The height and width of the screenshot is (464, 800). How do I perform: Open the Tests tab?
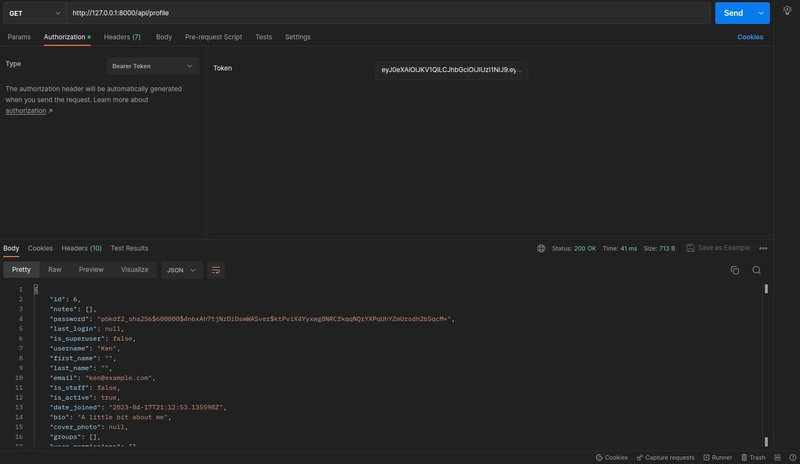point(263,37)
